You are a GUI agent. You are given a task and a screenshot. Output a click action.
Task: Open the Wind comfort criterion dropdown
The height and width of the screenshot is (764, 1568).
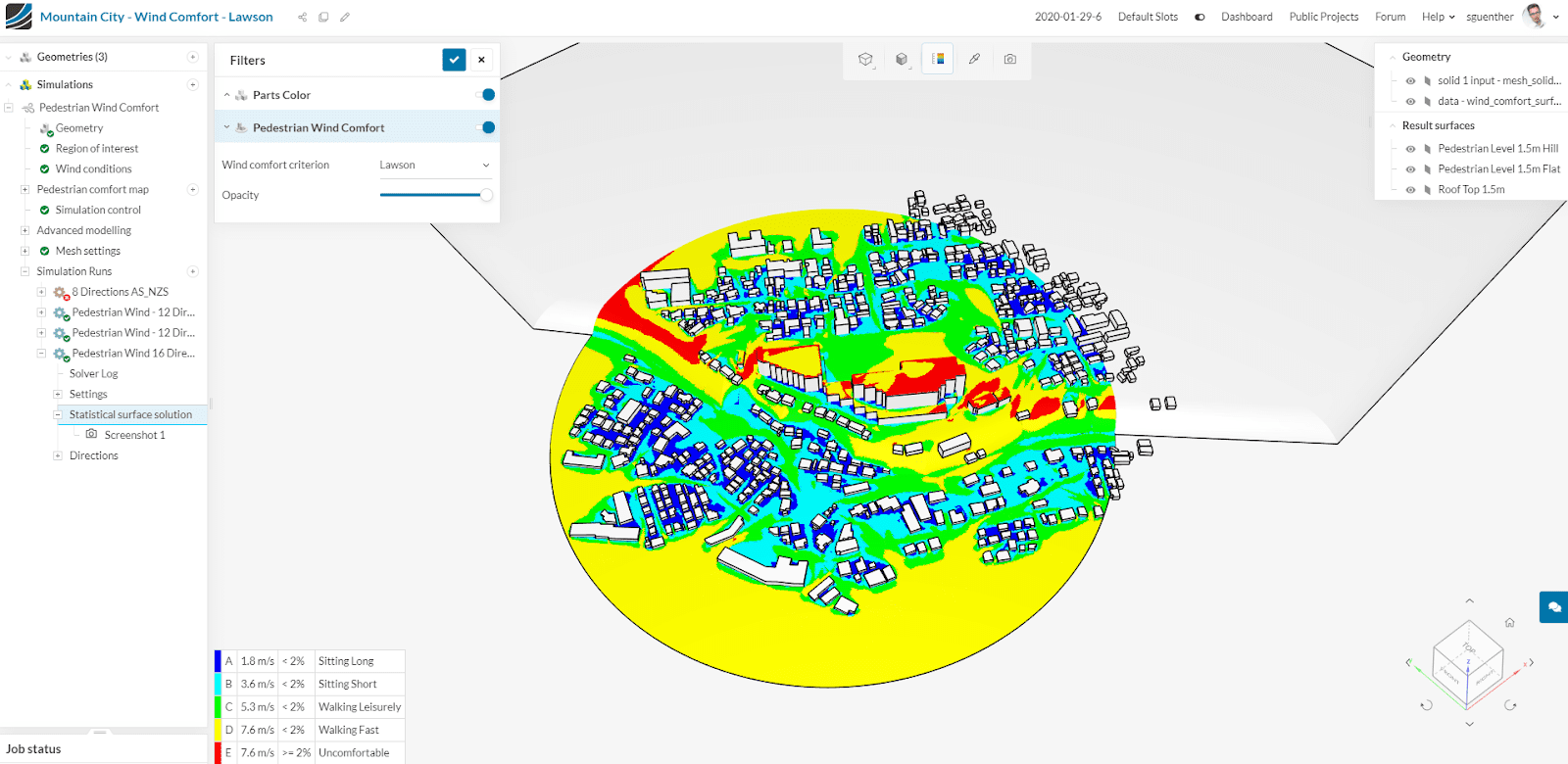click(x=434, y=166)
